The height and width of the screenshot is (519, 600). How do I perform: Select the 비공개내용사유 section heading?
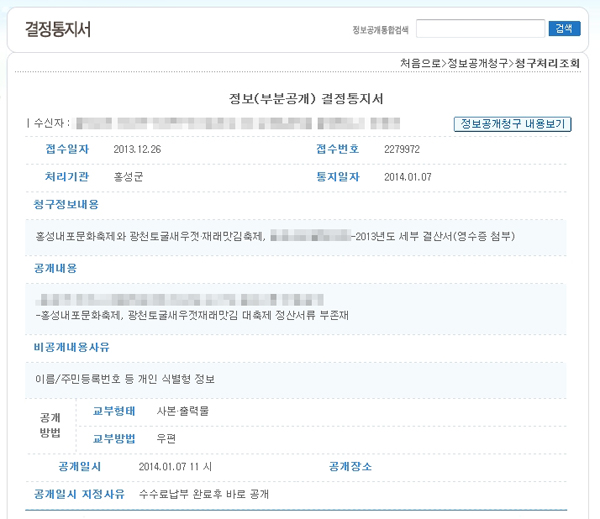(x=71, y=347)
